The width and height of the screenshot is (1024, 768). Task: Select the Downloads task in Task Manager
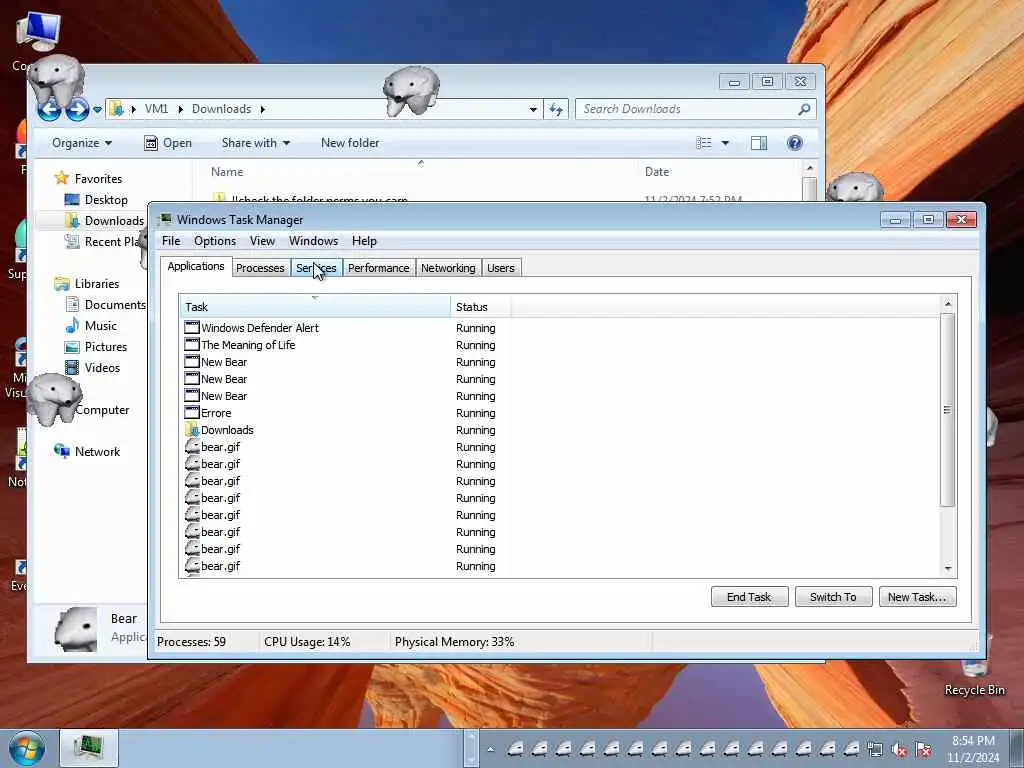coord(227,430)
